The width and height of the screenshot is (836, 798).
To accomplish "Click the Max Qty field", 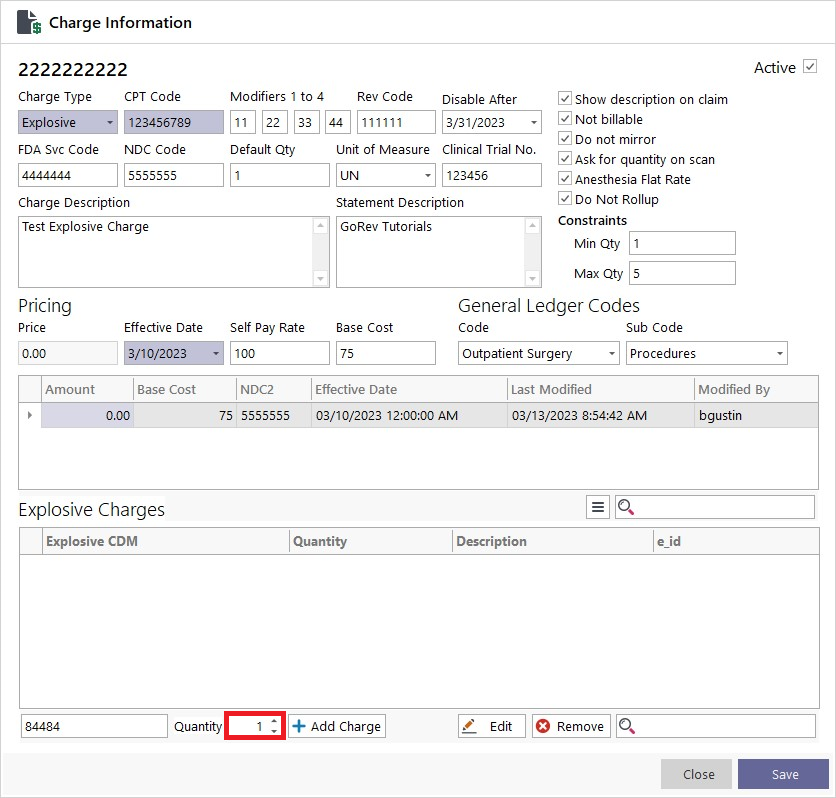I will coord(682,273).
